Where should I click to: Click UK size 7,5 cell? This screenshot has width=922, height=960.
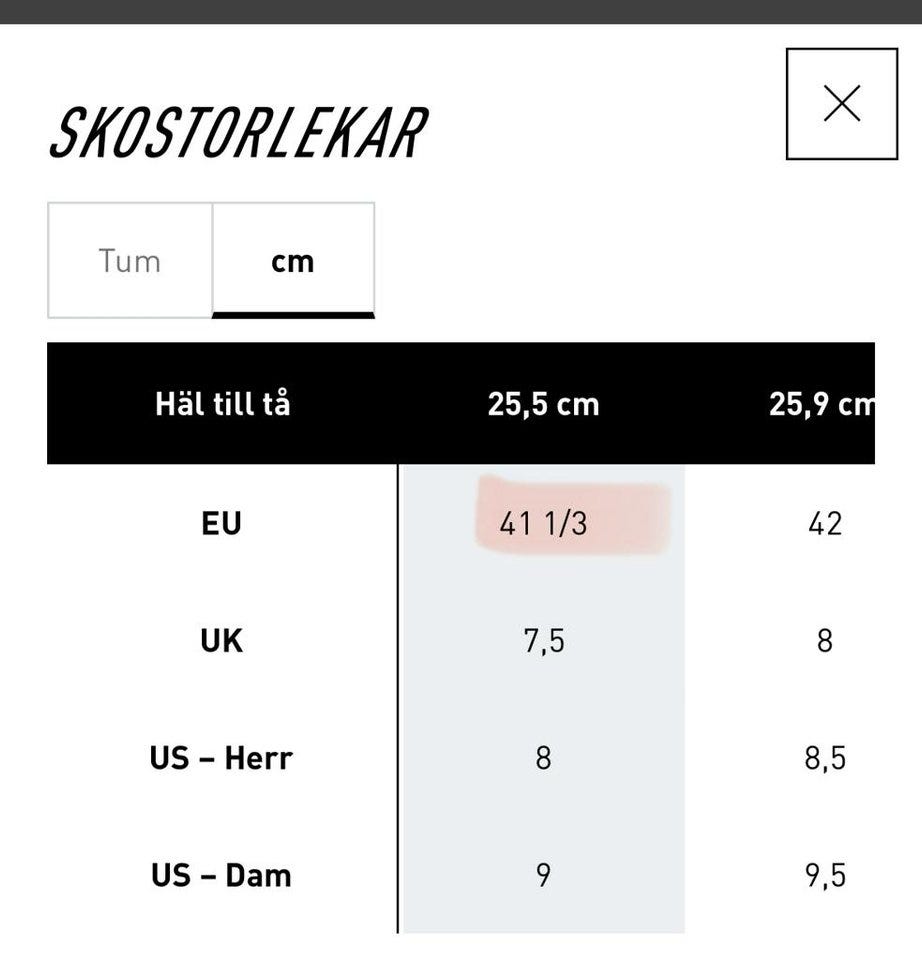coord(543,640)
